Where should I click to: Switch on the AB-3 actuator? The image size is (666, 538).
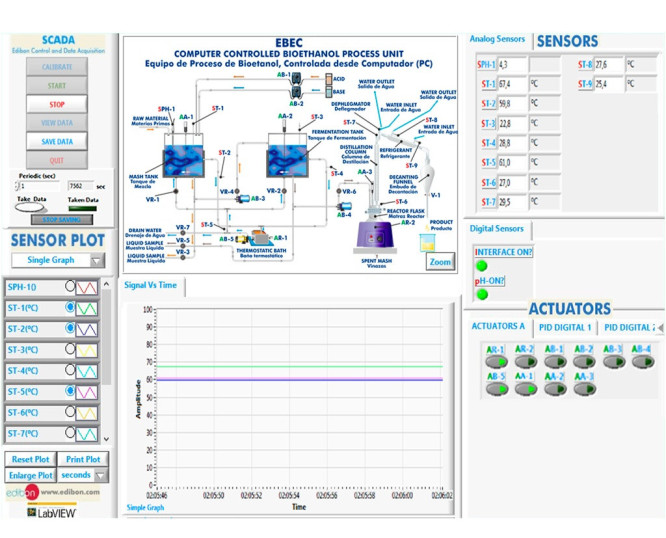click(x=614, y=362)
